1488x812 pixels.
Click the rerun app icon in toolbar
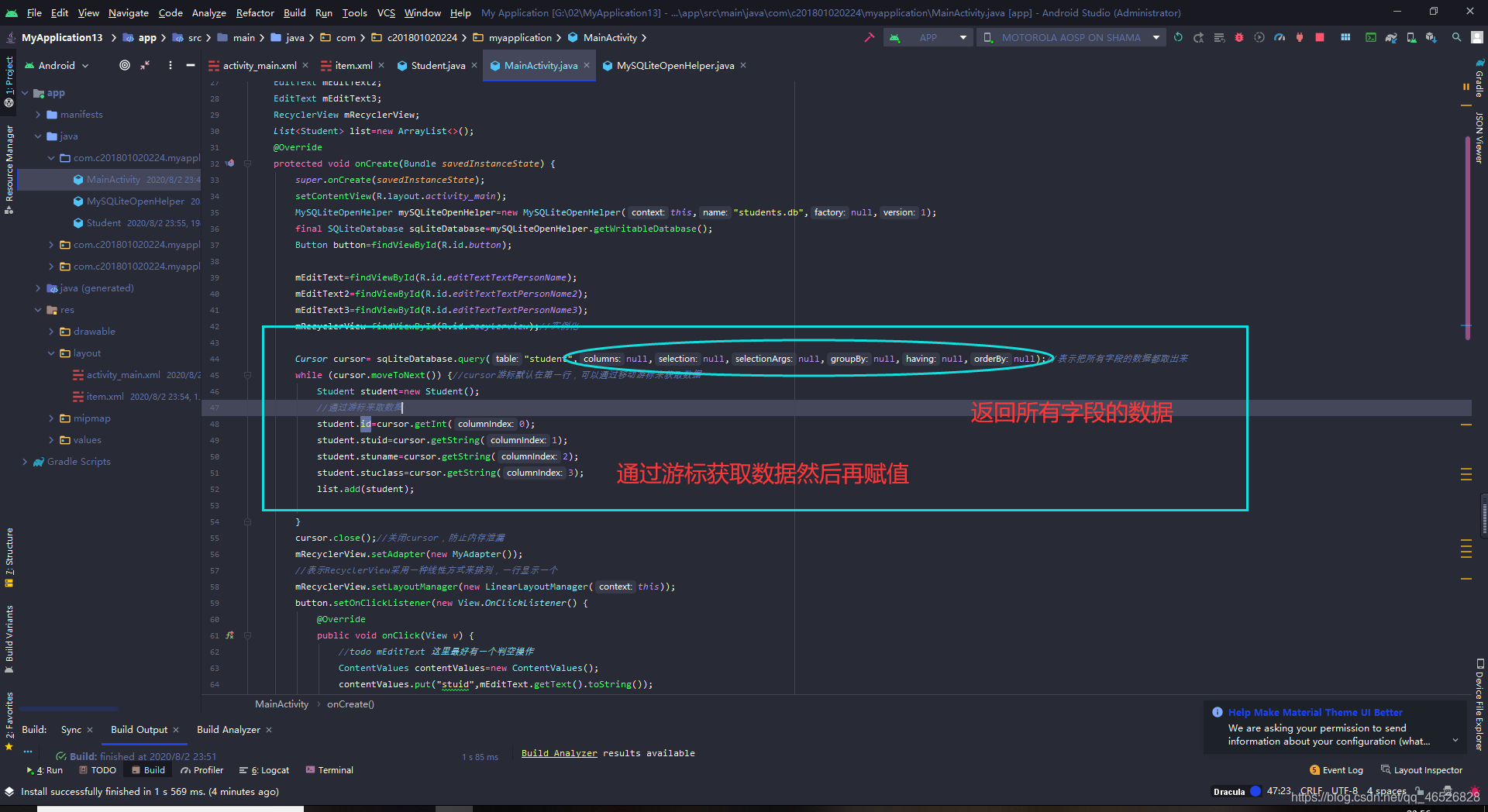pyautogui.click(x=1178, y=37)
